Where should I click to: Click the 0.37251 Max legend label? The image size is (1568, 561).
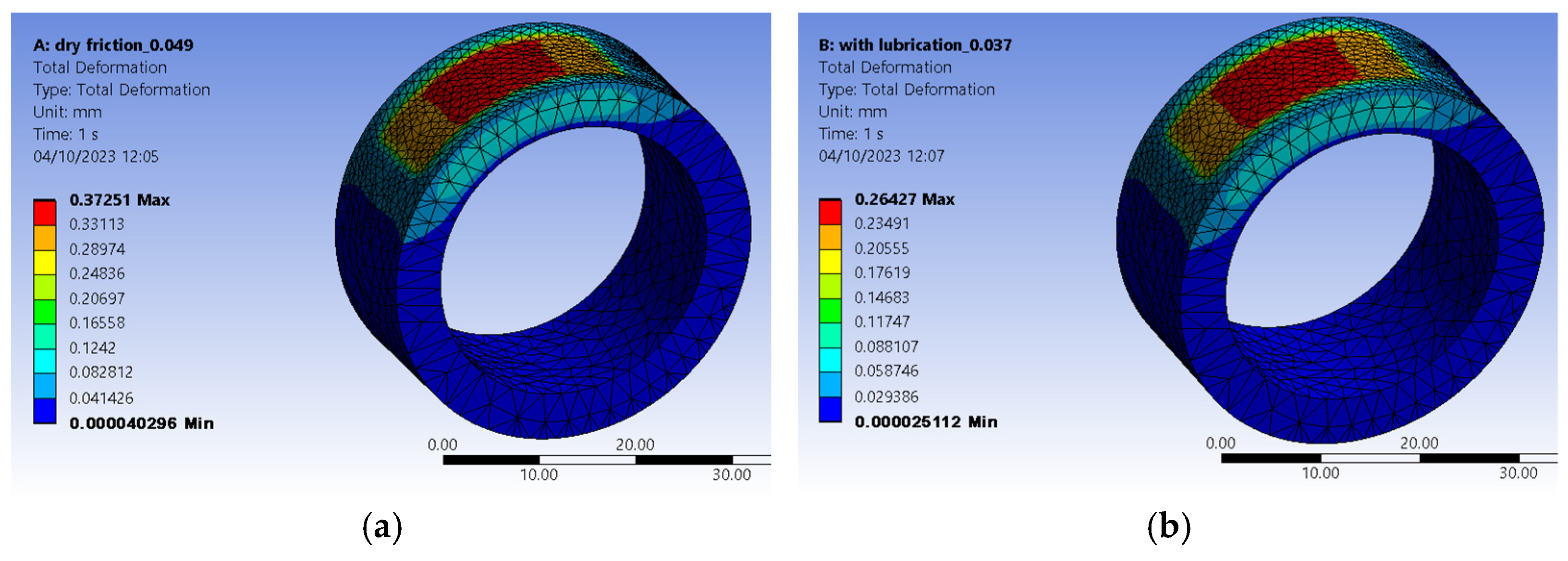119,200
